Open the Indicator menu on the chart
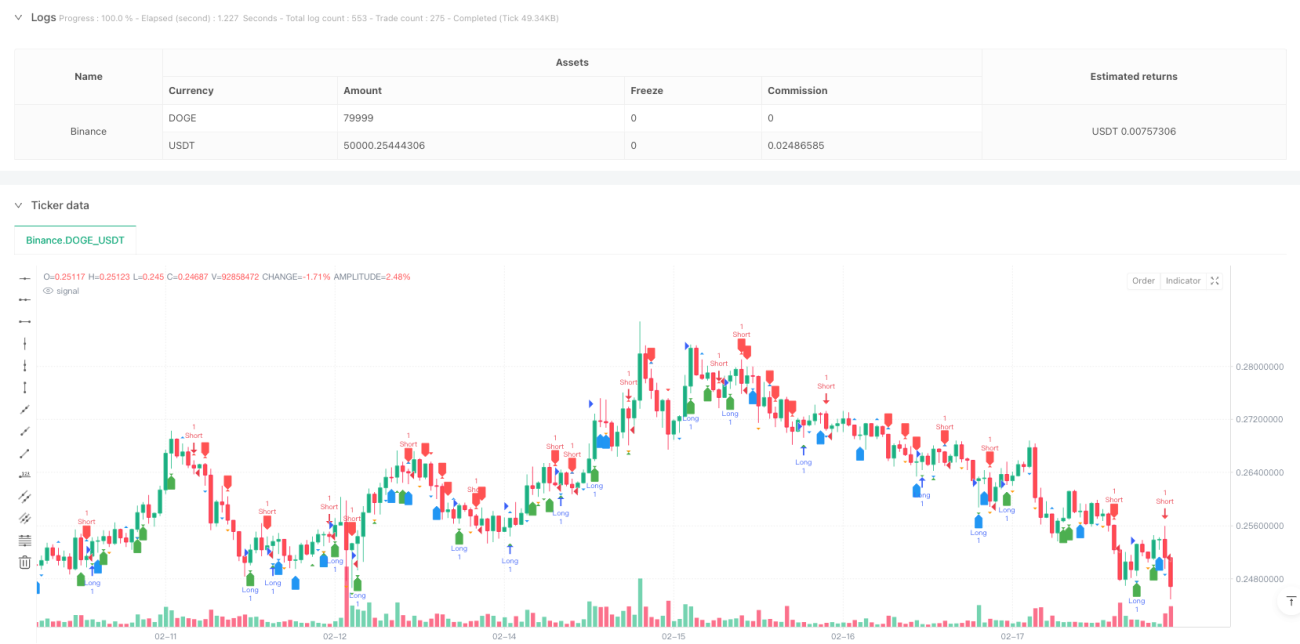Screen dimensions: 1300x644 (x=1183, y=281)
